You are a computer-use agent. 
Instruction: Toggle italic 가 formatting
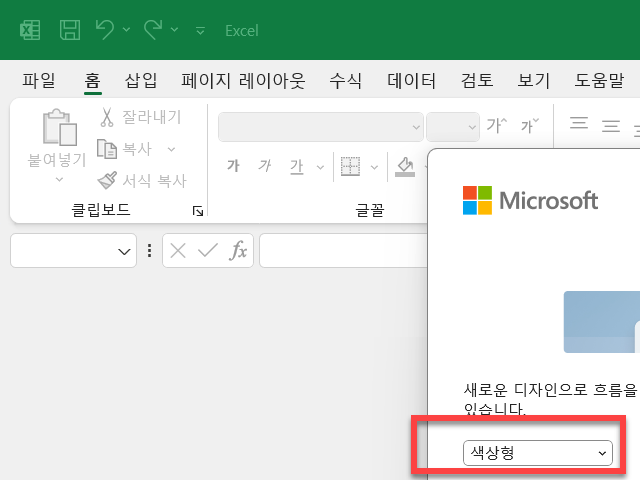click(x=265, y=166)
